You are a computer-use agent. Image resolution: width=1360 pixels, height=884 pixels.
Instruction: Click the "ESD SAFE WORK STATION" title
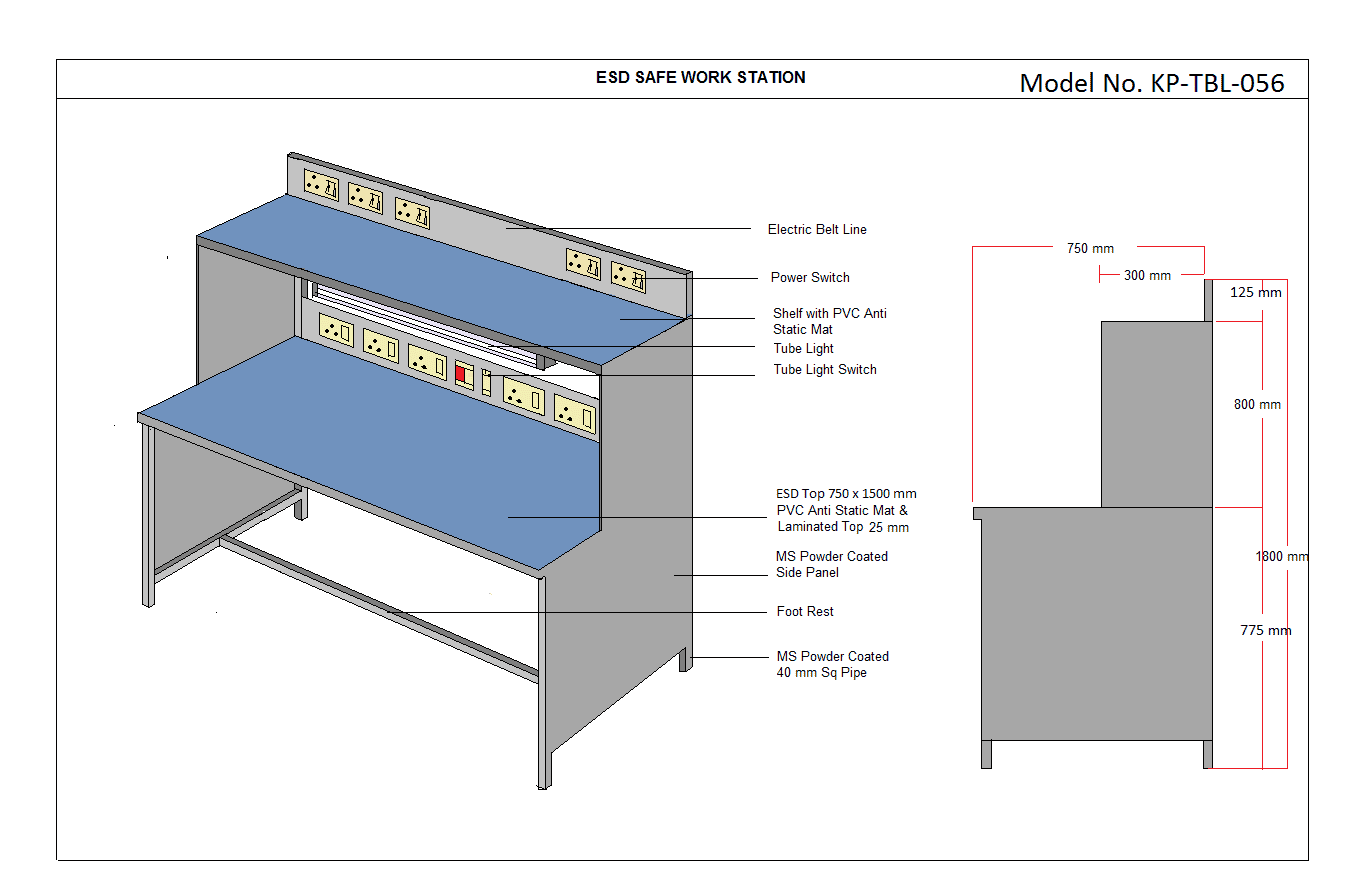point(700,78)
